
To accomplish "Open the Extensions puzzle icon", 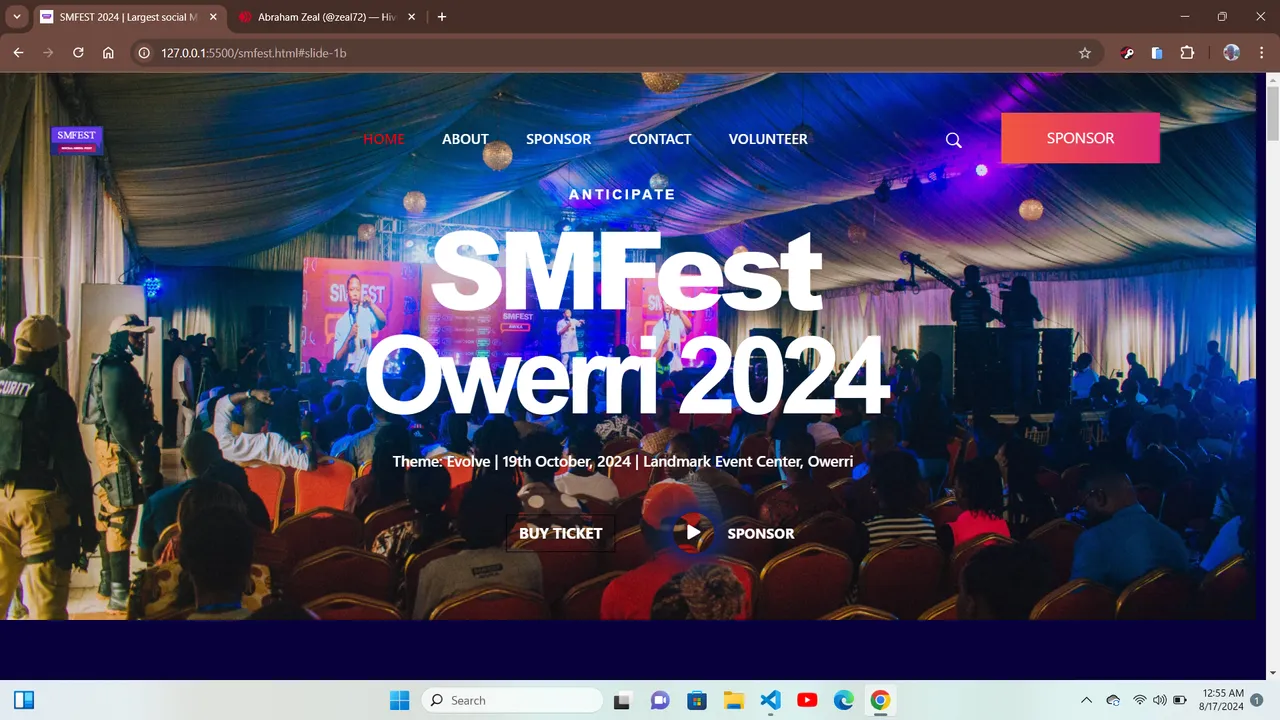I will [x=1187, y=53].
